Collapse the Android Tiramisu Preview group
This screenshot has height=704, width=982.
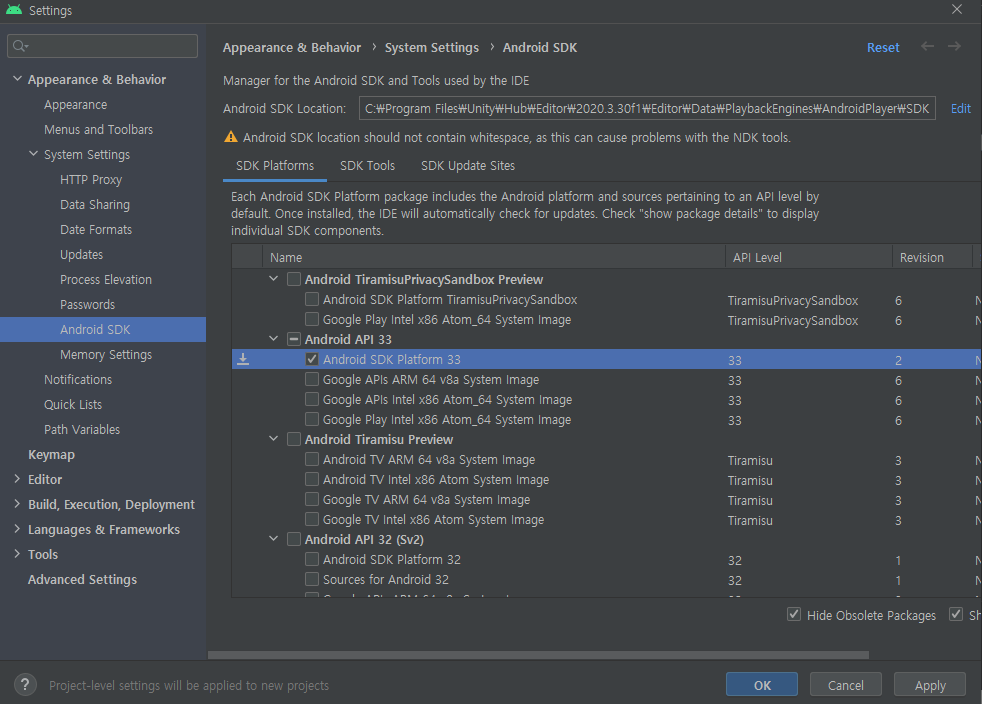pos(274,439)
